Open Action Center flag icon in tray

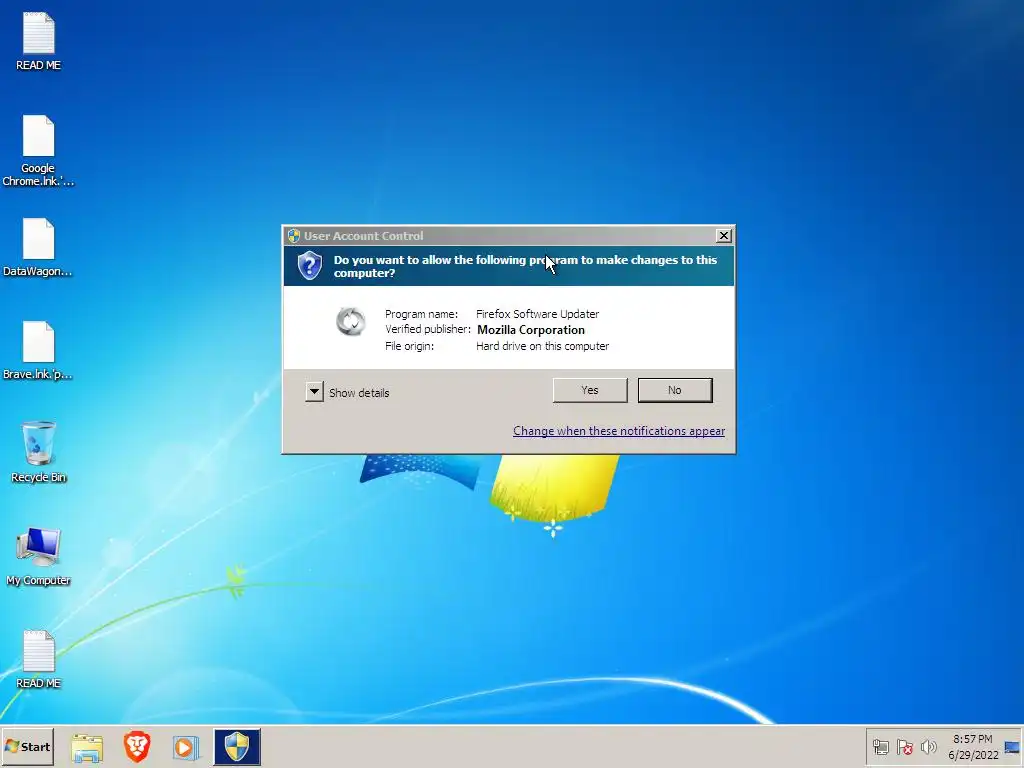pos(904,747)
